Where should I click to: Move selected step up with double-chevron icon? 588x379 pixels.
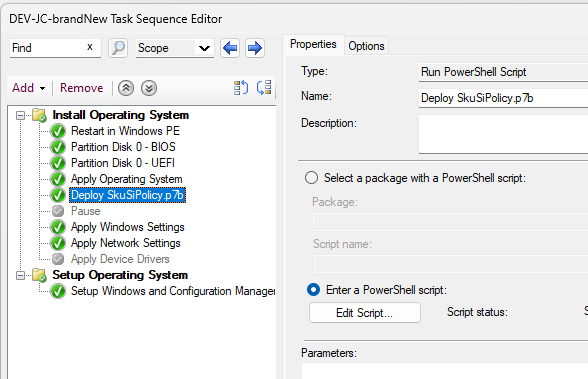[x=126, y=88]
